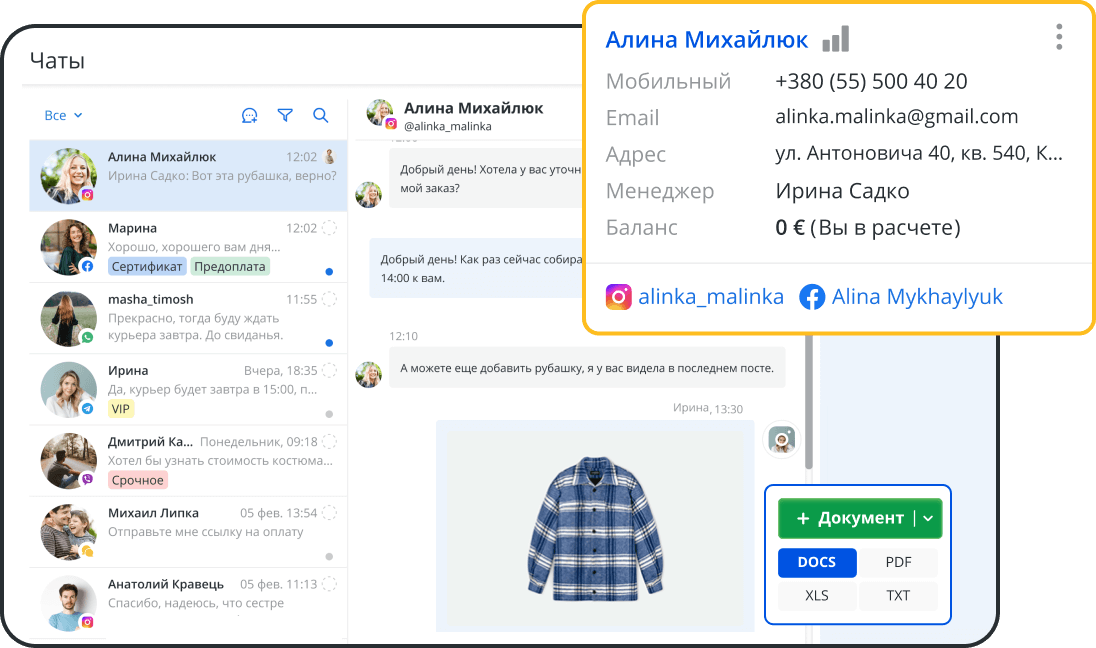1096x648 pixels.
Task: Select the TXT document format
Action: 898,595
